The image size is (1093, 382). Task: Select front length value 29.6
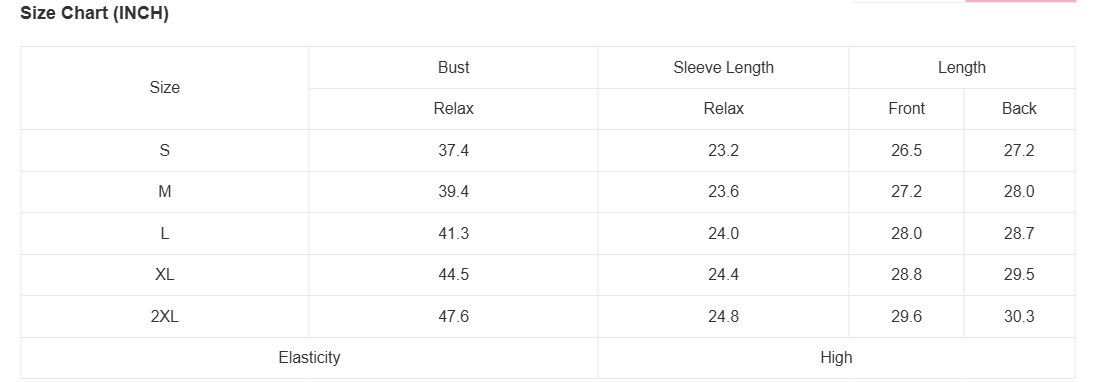click(x=906, y=316)
